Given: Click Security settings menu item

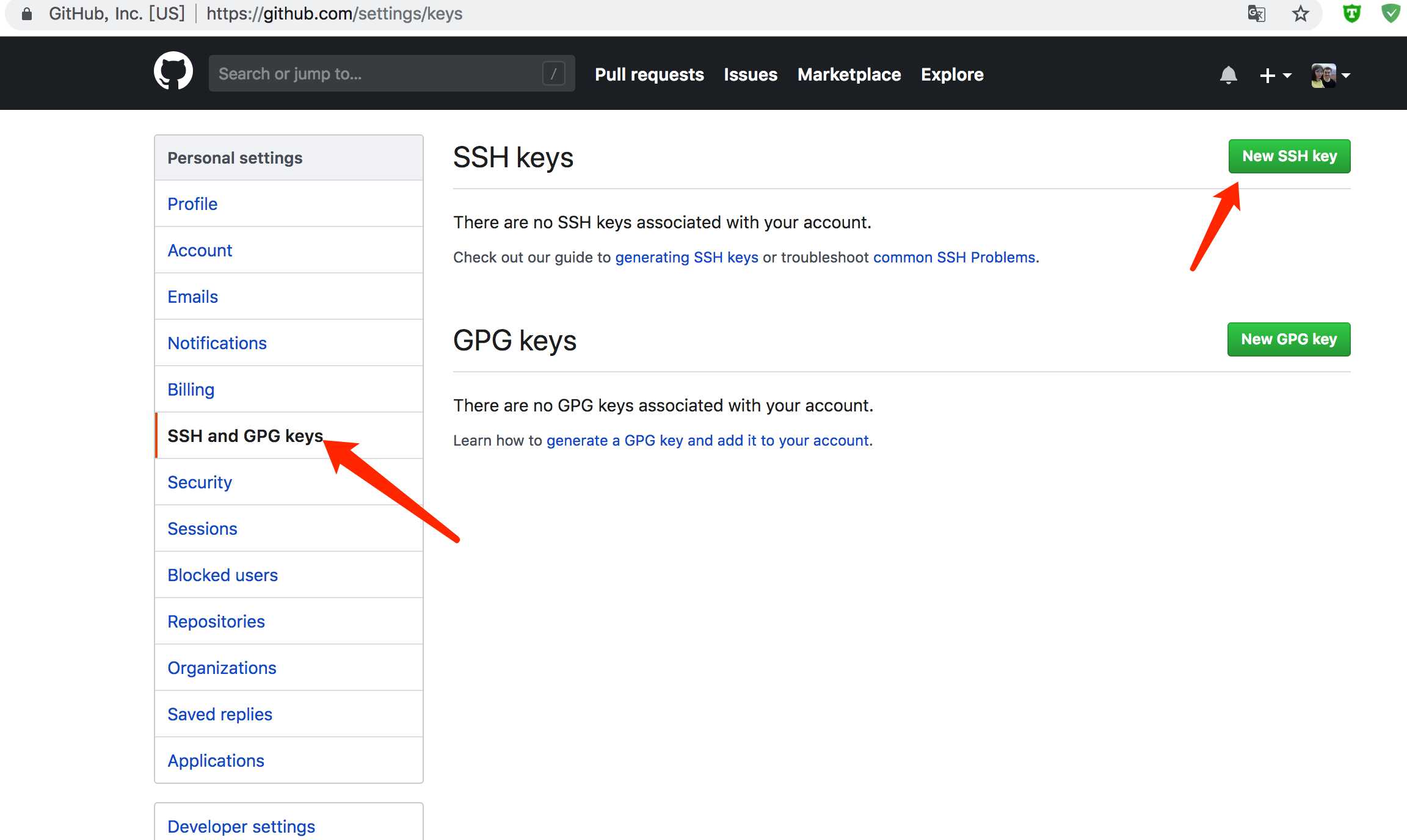Looking at the screenshot, I should [199, 482].
